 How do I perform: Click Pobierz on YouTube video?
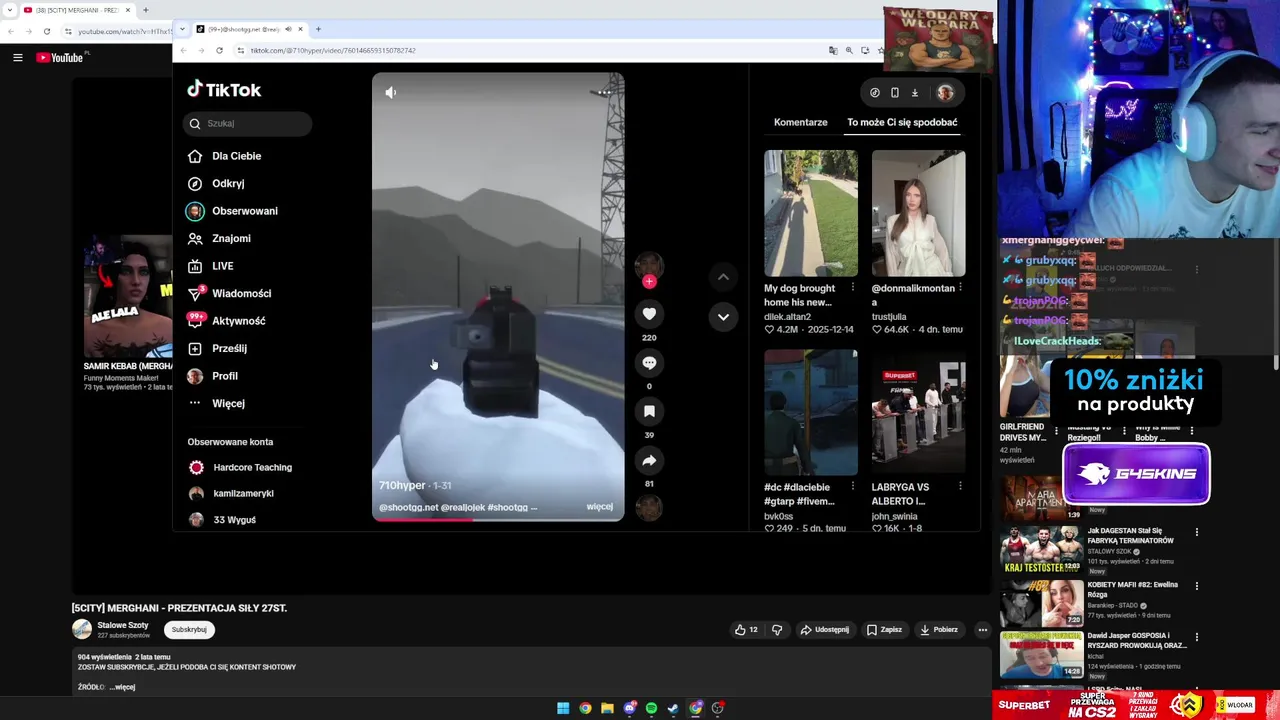[939, 630]
